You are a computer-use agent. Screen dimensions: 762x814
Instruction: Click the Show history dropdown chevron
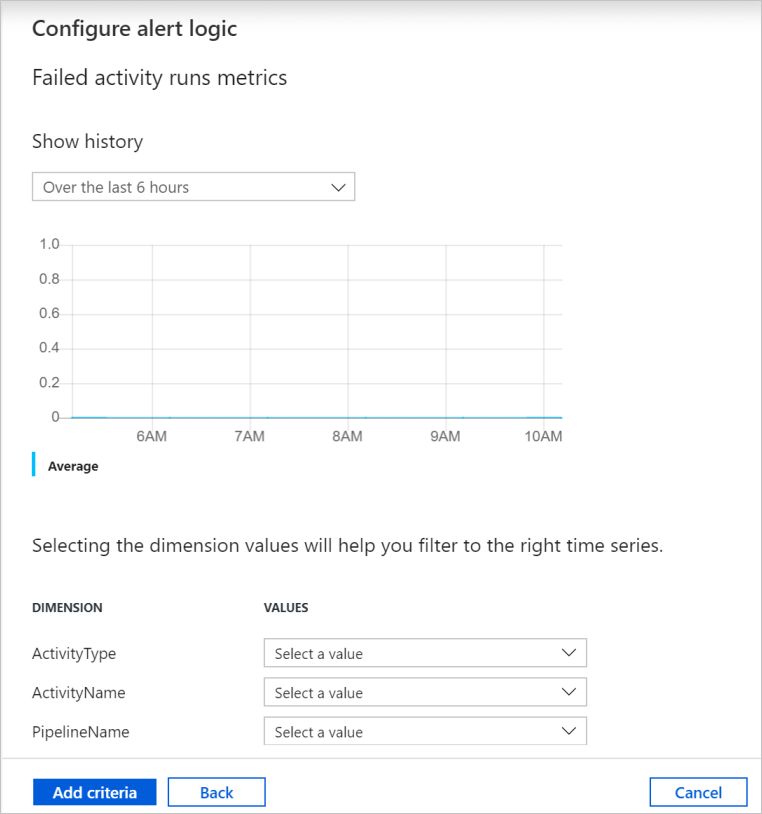pos(338,186)
